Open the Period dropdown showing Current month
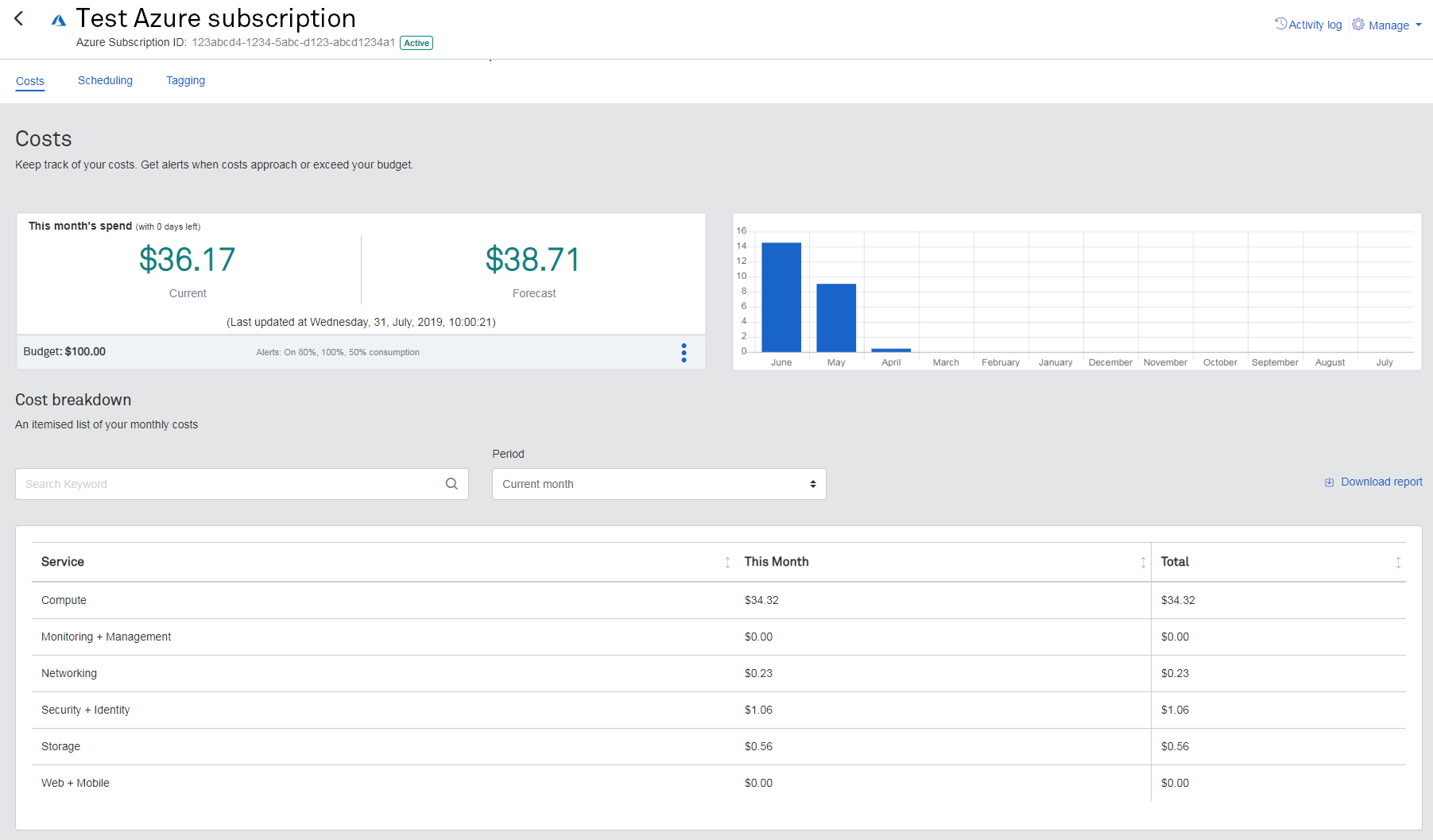 click(x=659, y=484)
